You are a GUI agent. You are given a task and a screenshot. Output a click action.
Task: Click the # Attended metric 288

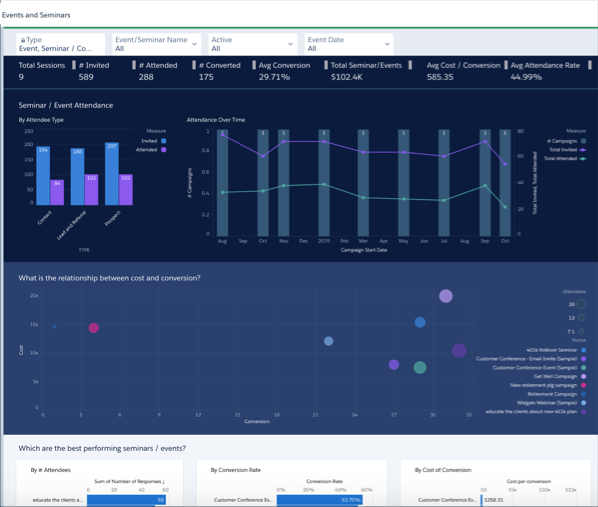(146, 77)
